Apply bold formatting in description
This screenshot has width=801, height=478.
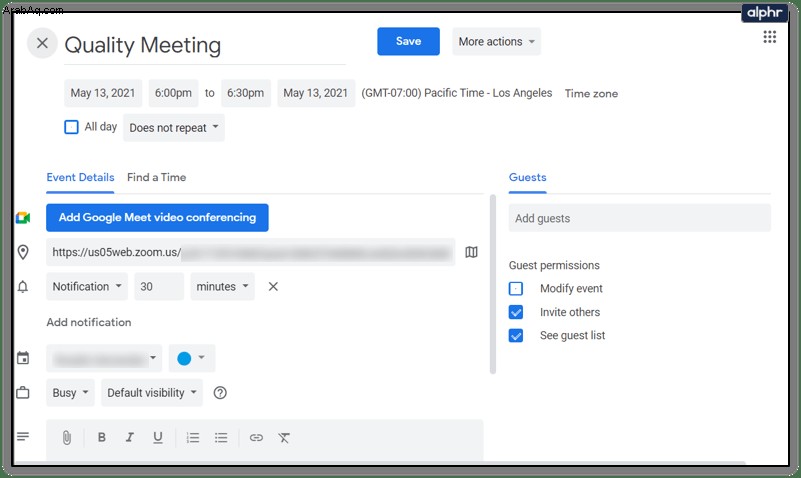pyautogui.click(x=102, y=438)
